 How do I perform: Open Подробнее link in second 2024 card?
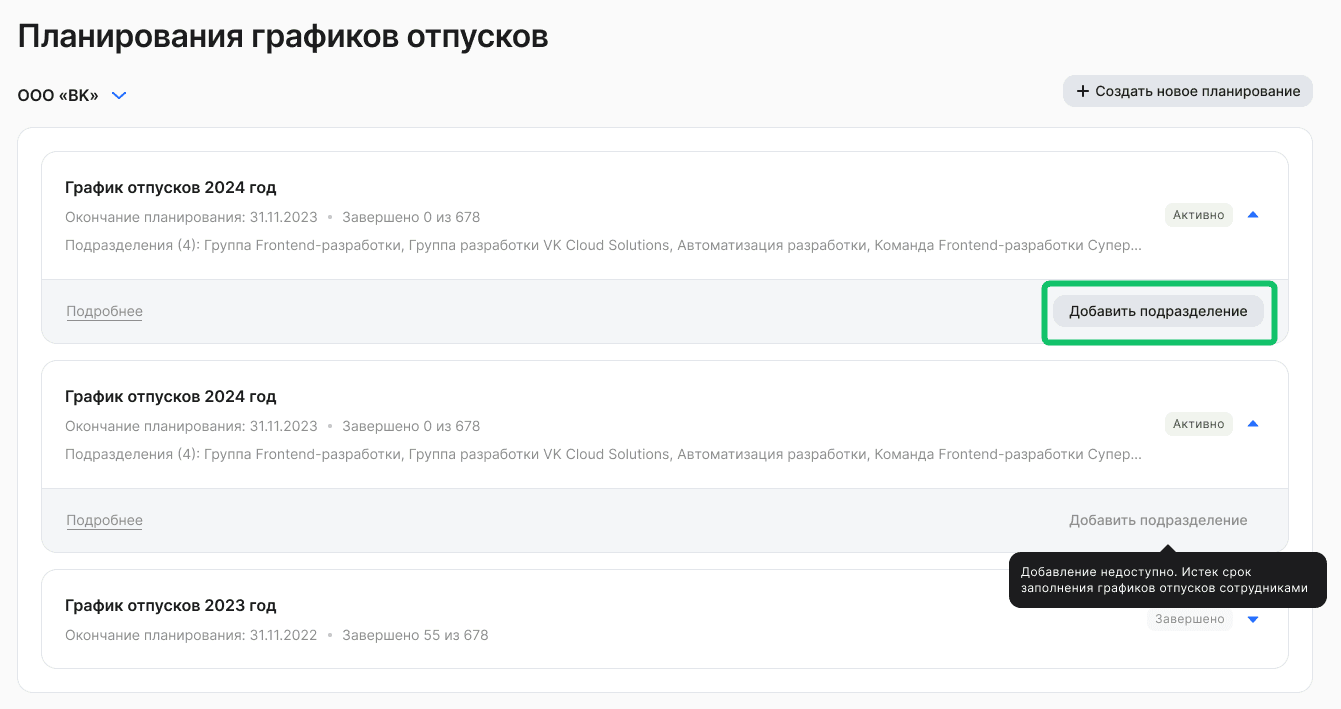coord(105,520)
